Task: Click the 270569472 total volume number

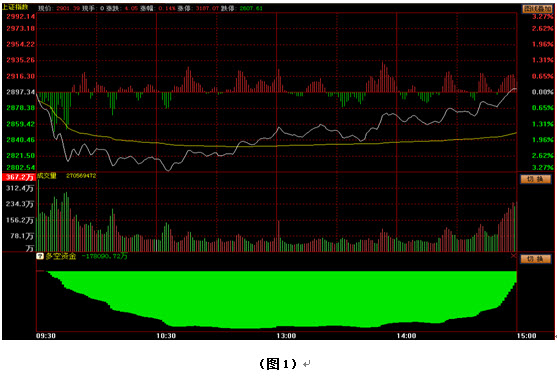Action: pos(81,176)
